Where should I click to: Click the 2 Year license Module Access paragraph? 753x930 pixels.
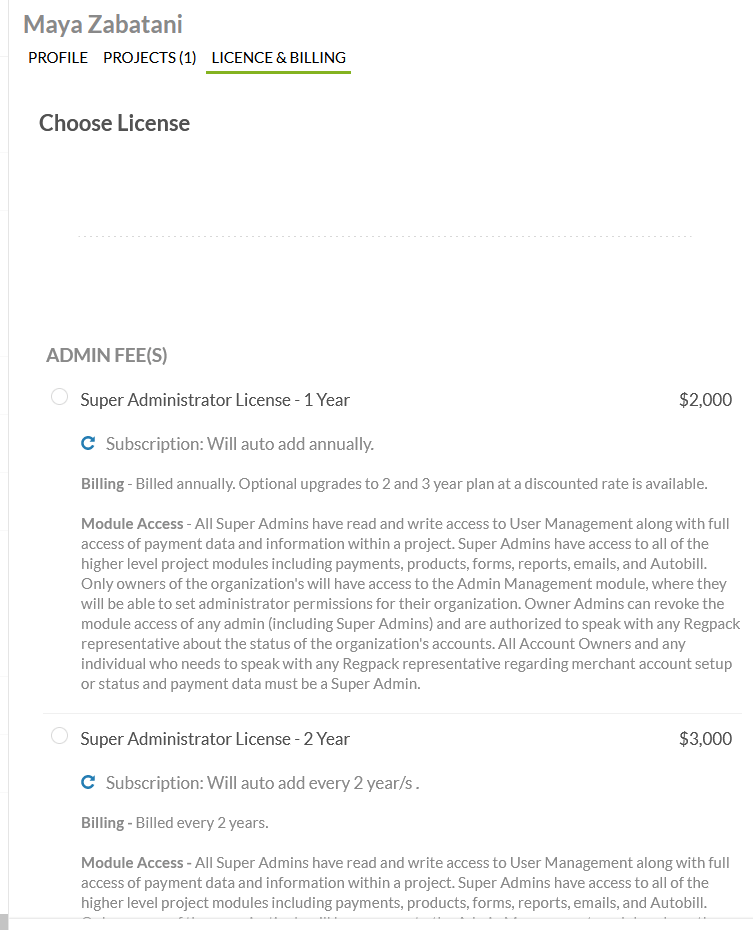405,883
